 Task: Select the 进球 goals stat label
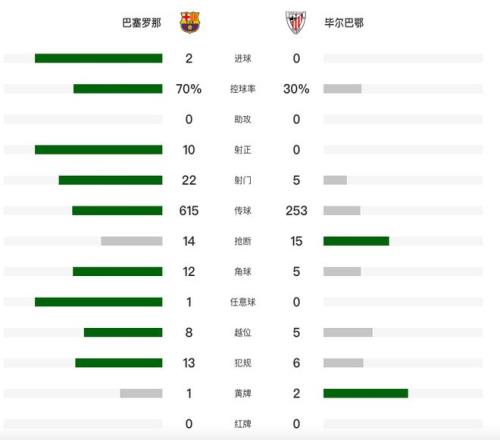click(x=243, y=58)
